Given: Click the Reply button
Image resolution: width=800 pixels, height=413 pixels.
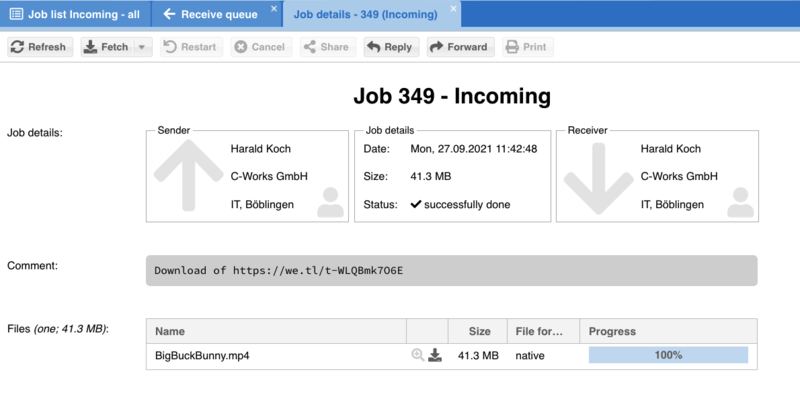Looking at the screenshot, I should [389, 47].
